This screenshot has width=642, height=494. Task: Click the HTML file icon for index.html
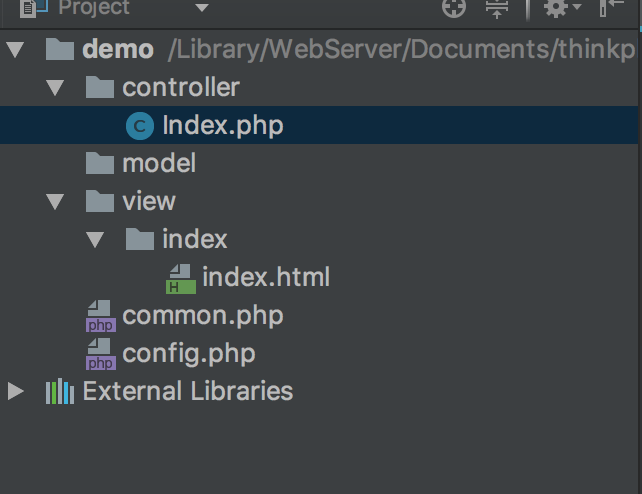click(180, 278)
